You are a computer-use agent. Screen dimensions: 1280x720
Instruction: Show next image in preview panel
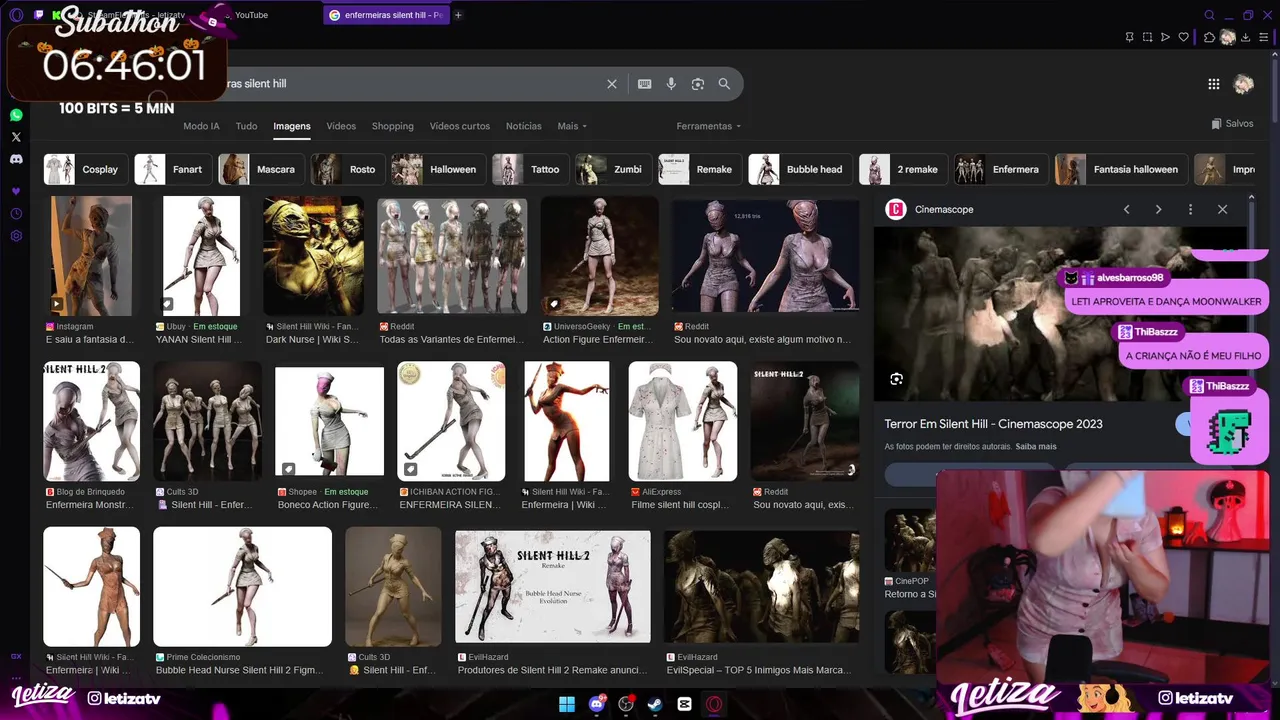coord(1158,210)
